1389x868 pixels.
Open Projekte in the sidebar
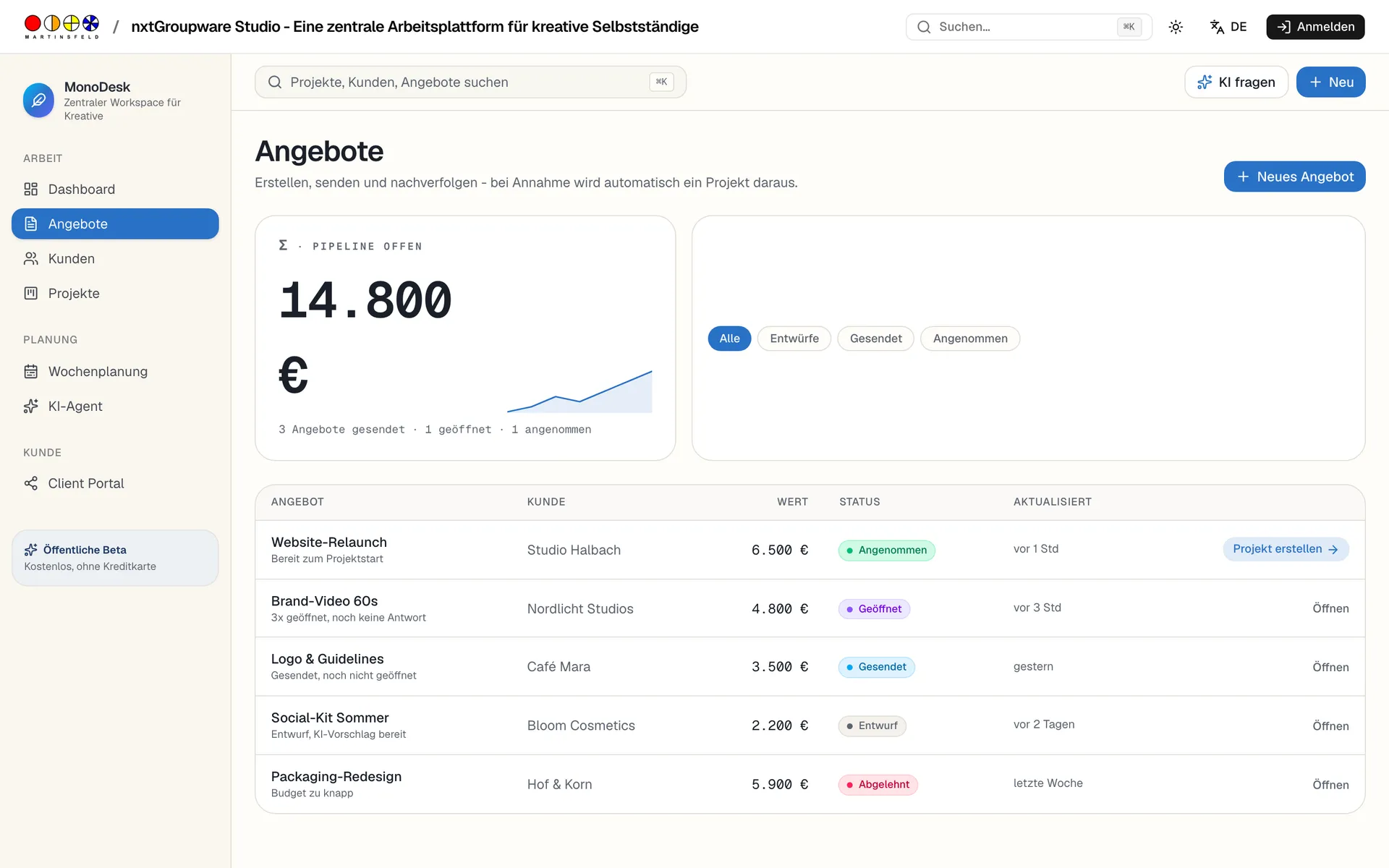pos(115,293)
